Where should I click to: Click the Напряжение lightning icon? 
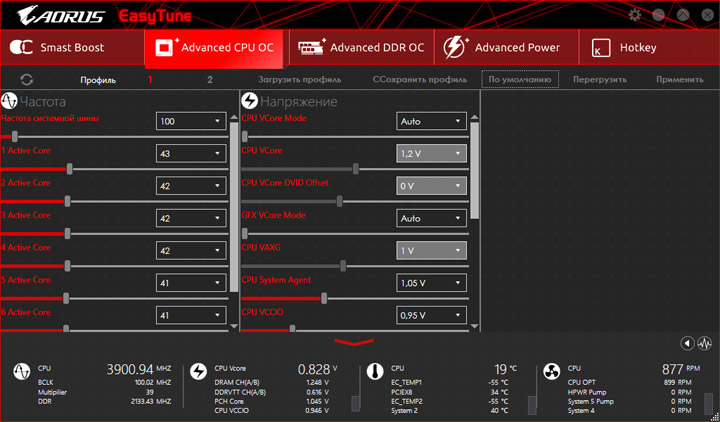(x=250, y=101)
